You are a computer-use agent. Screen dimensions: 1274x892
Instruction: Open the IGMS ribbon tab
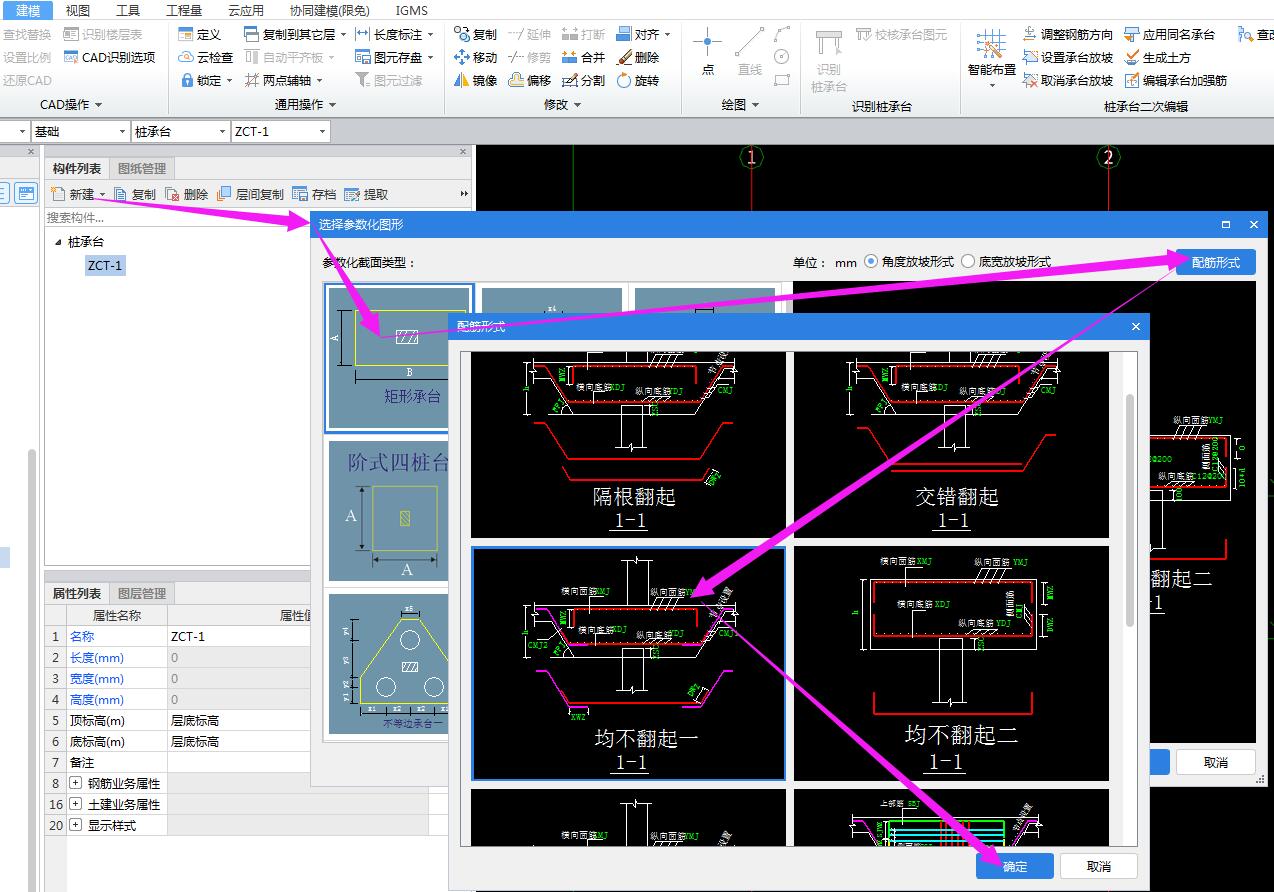[x=411, y=10]
